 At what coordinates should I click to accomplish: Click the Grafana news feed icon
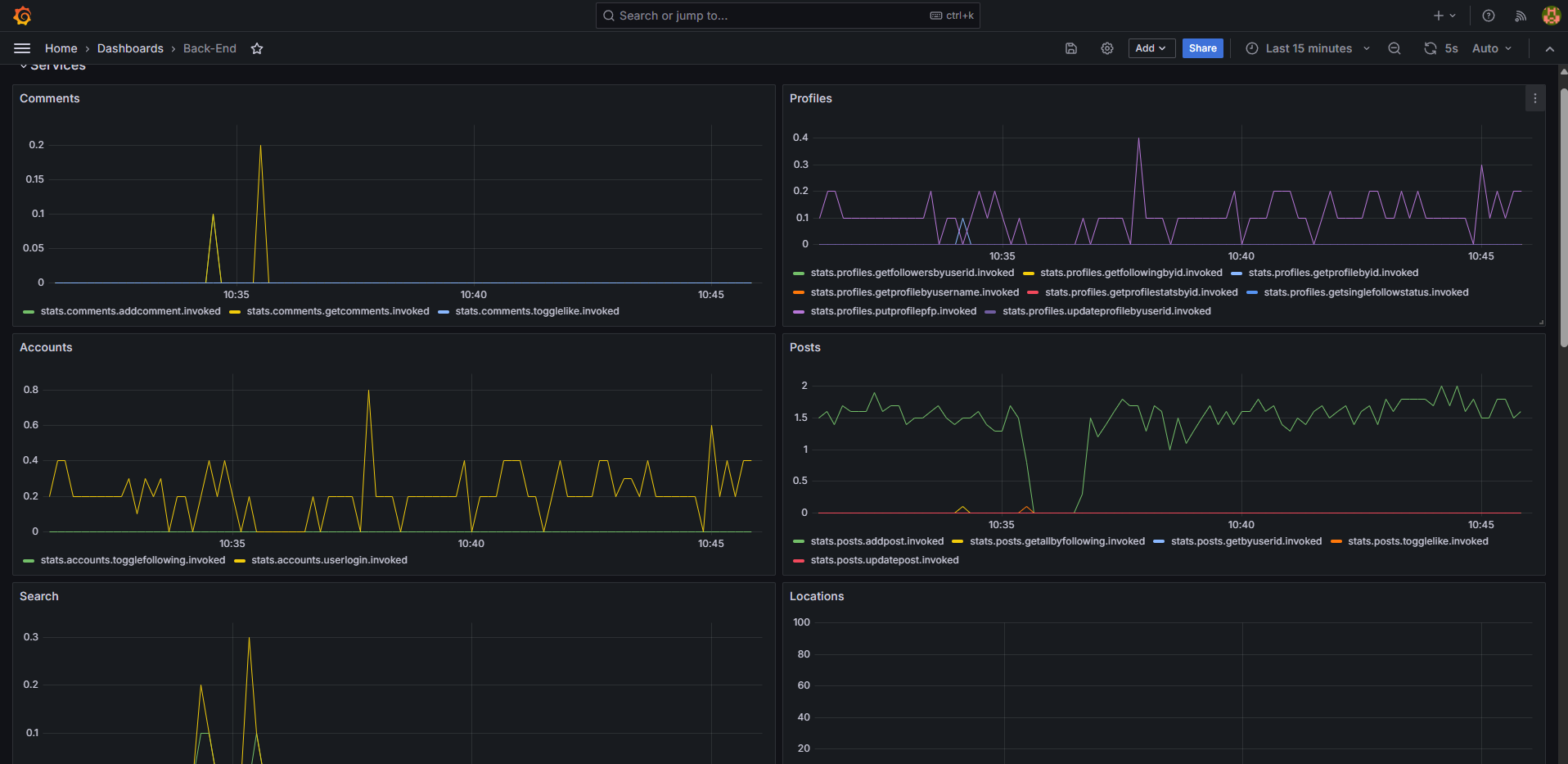1520,16
